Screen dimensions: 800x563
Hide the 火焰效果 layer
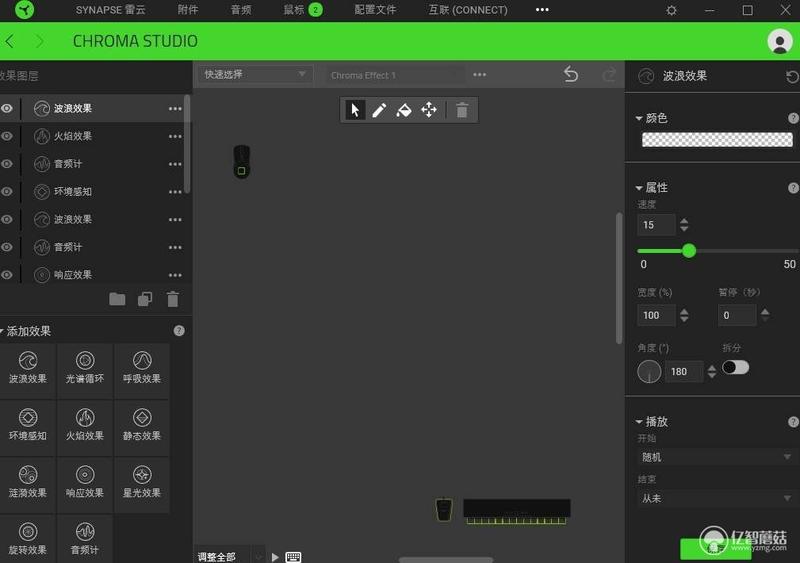(7, 136)
